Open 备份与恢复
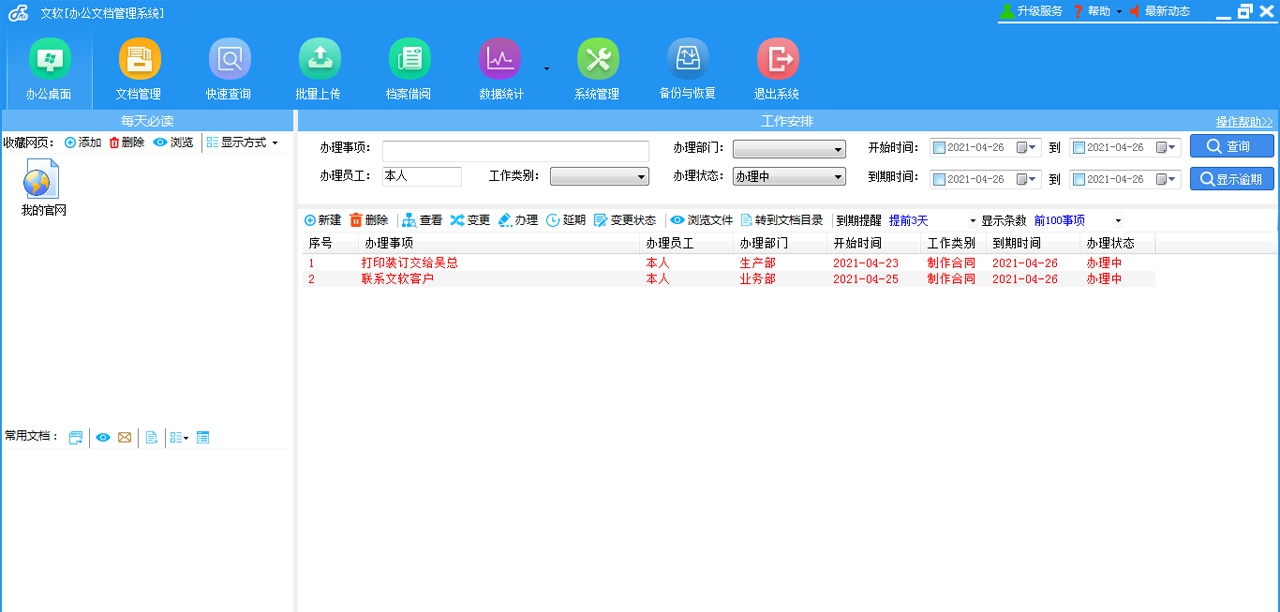 [688, 67]
